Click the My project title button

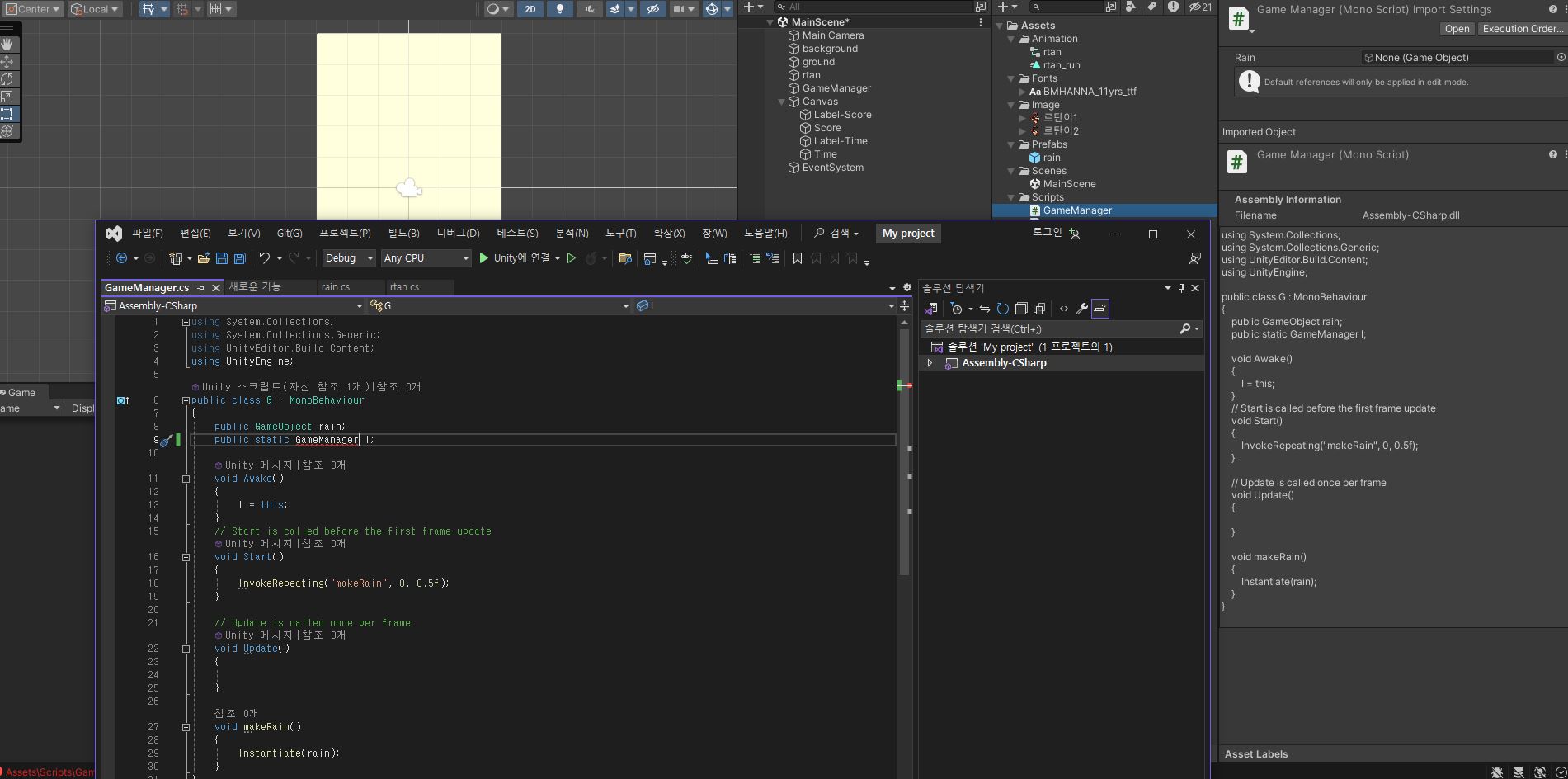[x=908, y=234]
